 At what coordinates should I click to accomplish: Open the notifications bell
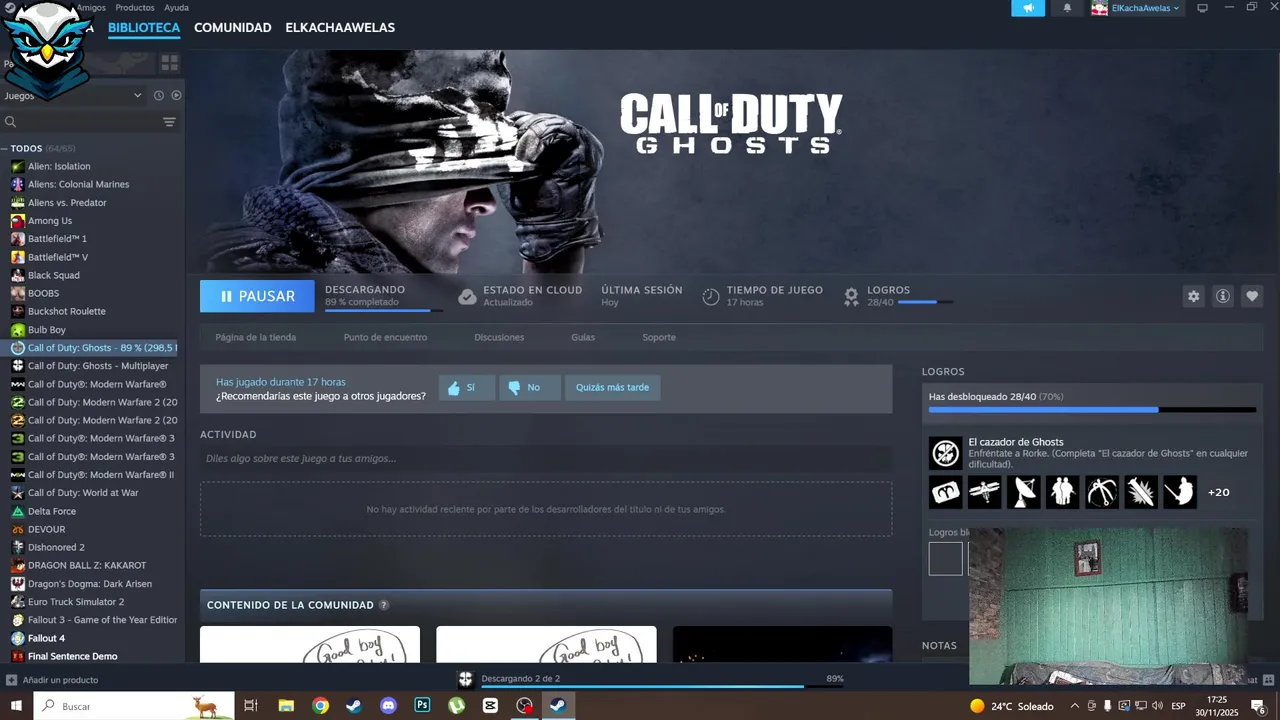[x=1067, y=8]
